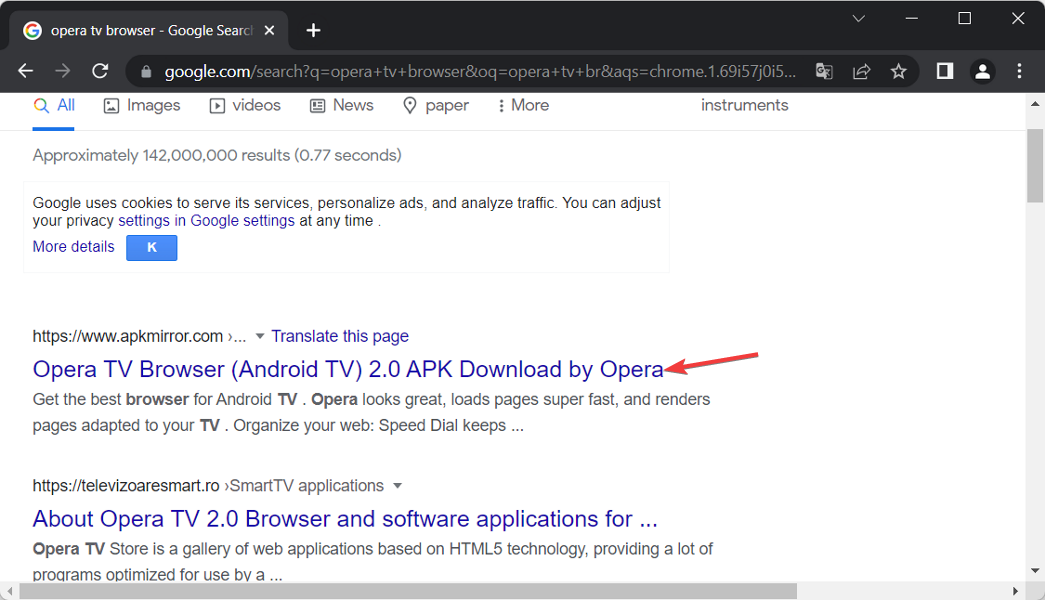Screen dimensions: 1045x600
Task: Switch to the videos results tab
Action: [x=245, y=105]
